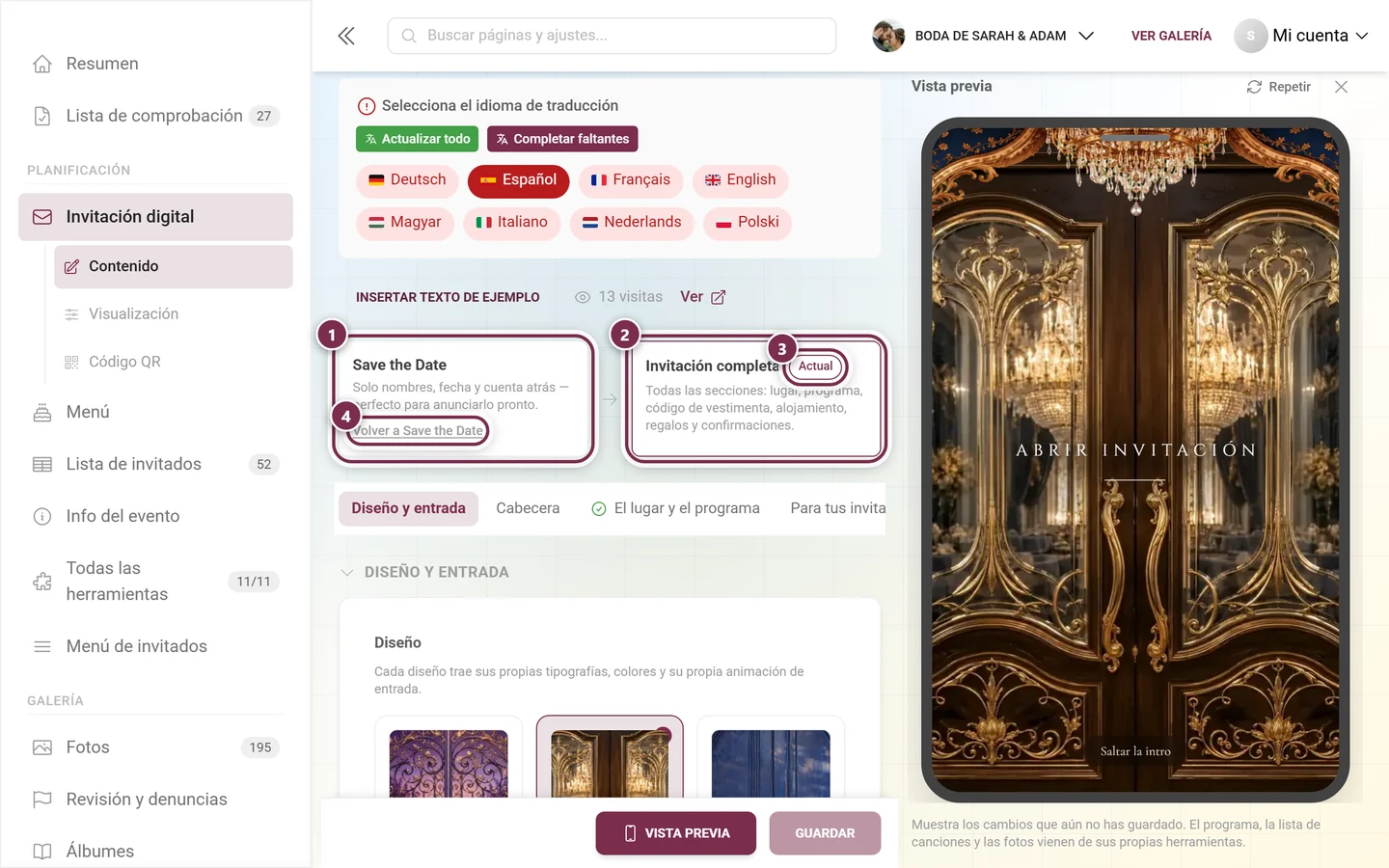Click Saltar la intro in the preview

(1135, 751)
